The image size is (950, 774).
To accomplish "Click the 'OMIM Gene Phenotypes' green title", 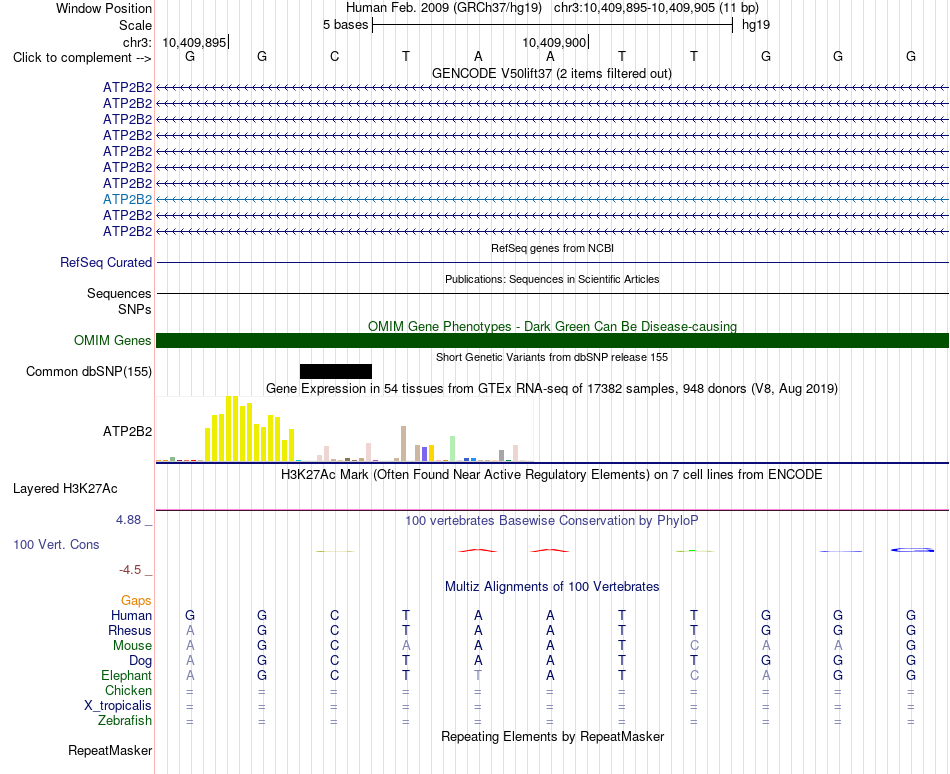I will click(552, 326).
